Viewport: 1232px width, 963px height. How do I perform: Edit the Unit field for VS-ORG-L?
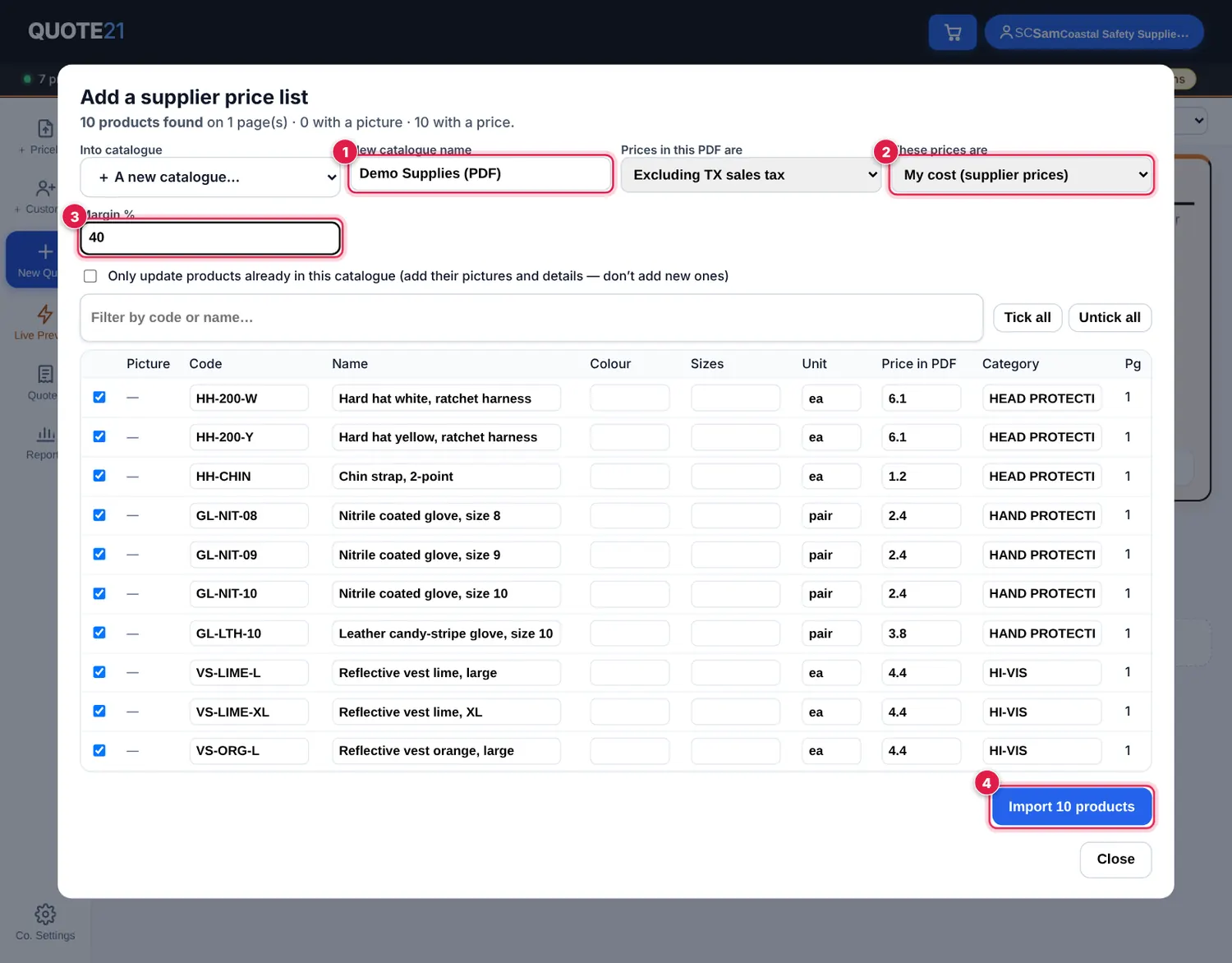831,751
